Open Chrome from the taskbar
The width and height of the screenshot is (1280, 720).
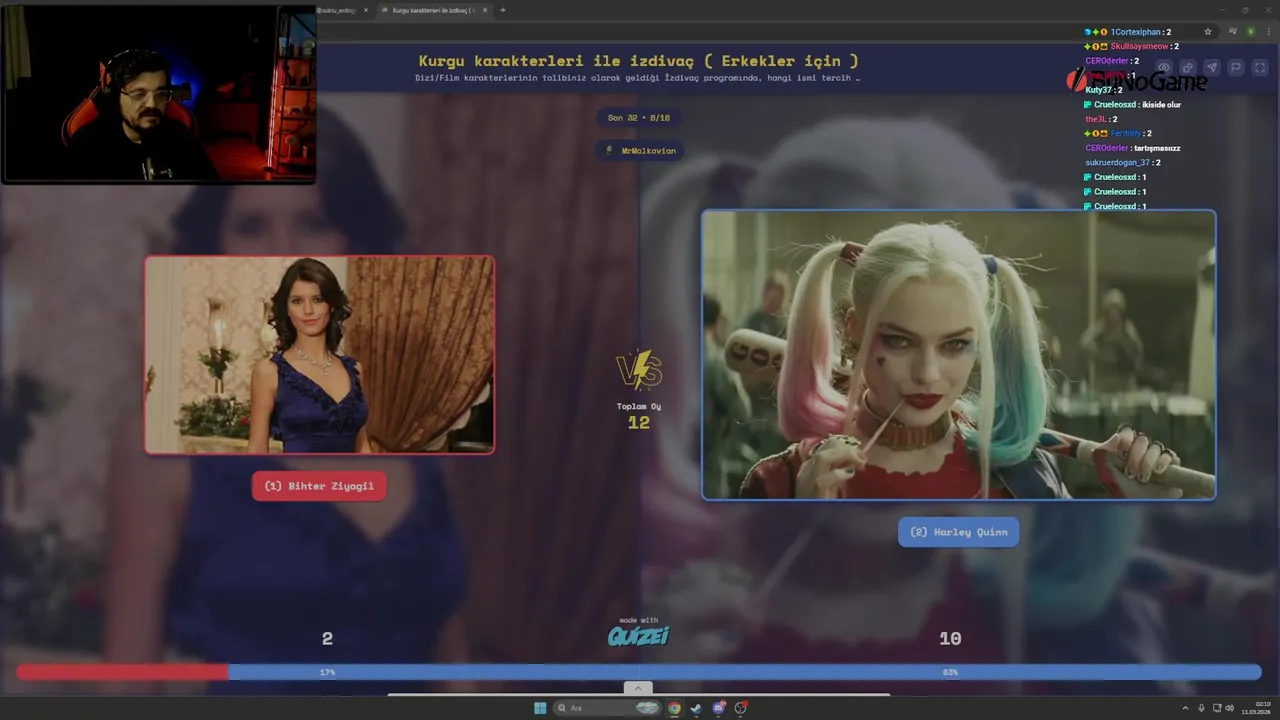coord(675,708)
